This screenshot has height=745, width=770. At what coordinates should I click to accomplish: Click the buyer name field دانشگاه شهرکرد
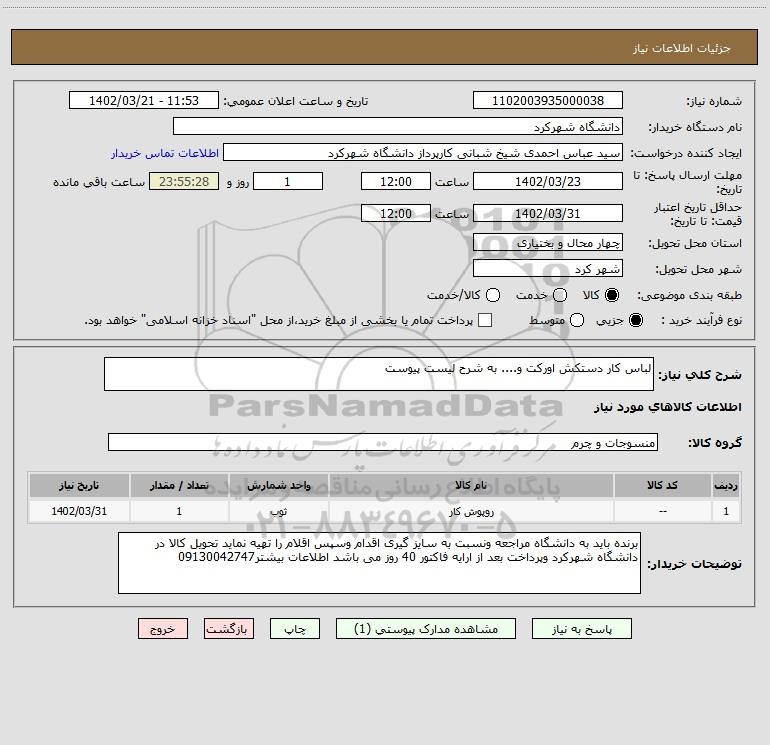coord(398,126)
